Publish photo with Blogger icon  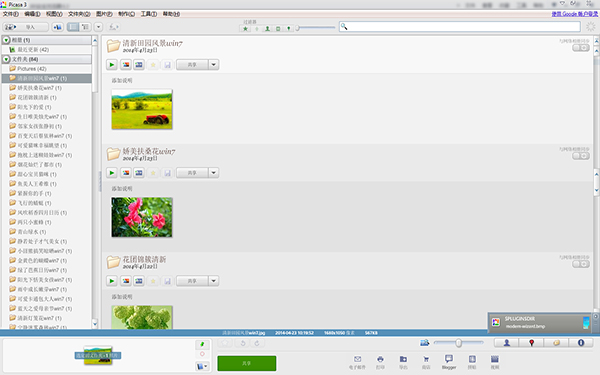(449, 362)
